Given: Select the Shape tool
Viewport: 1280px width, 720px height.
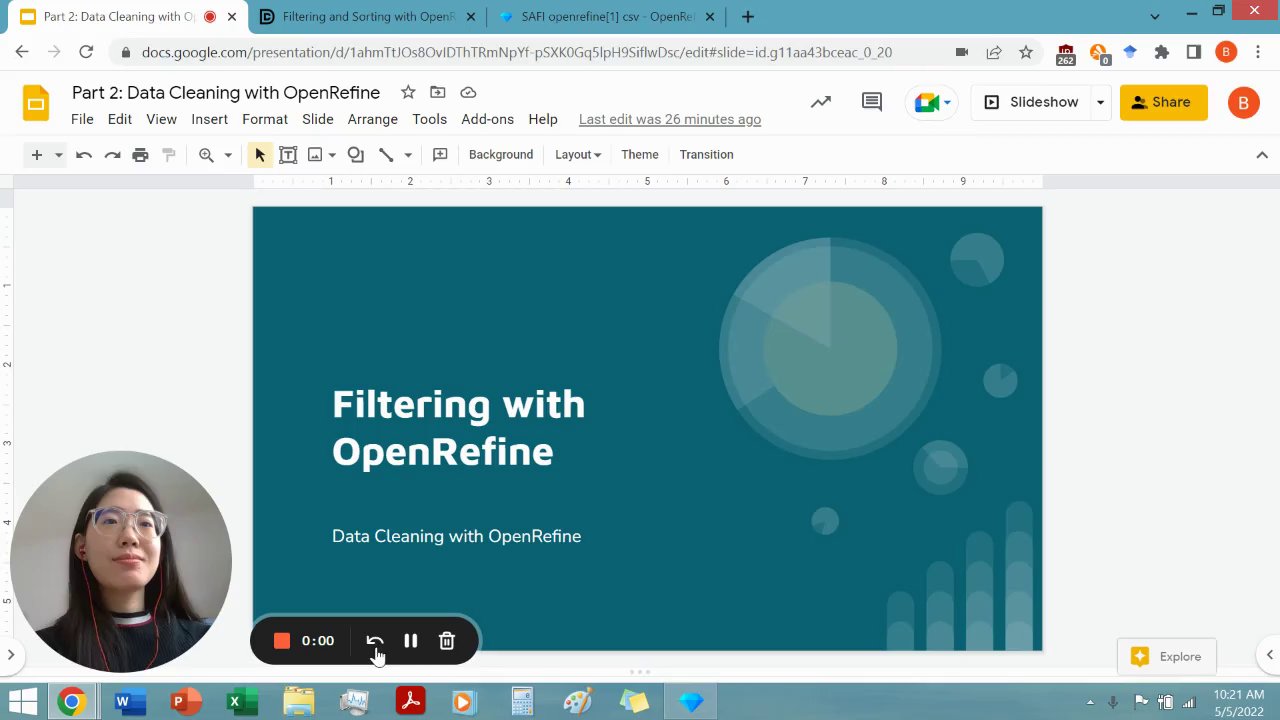Looking at the screenshot, I should pyautogui.click(x=355, y=155).
